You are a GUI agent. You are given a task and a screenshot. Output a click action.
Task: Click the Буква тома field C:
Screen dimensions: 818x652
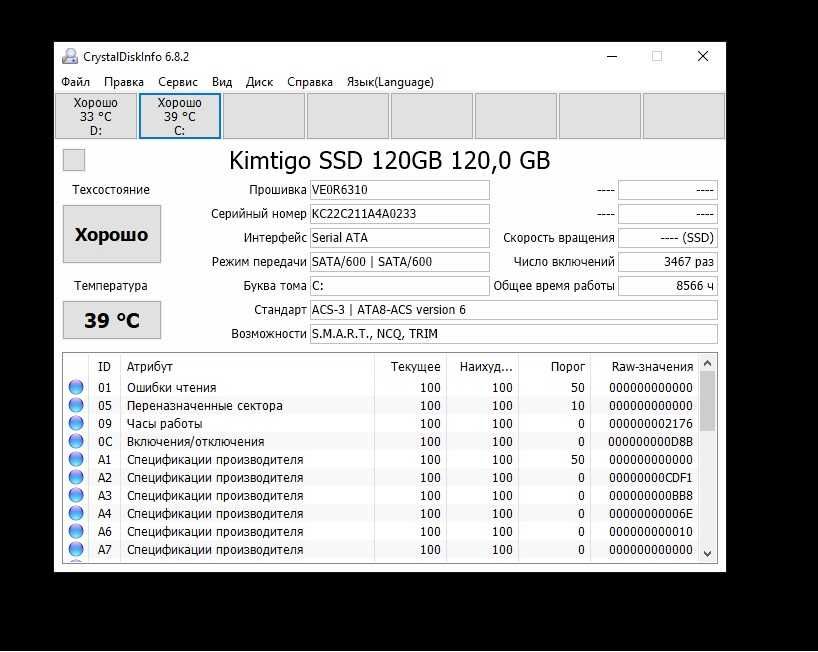point(400,286)
